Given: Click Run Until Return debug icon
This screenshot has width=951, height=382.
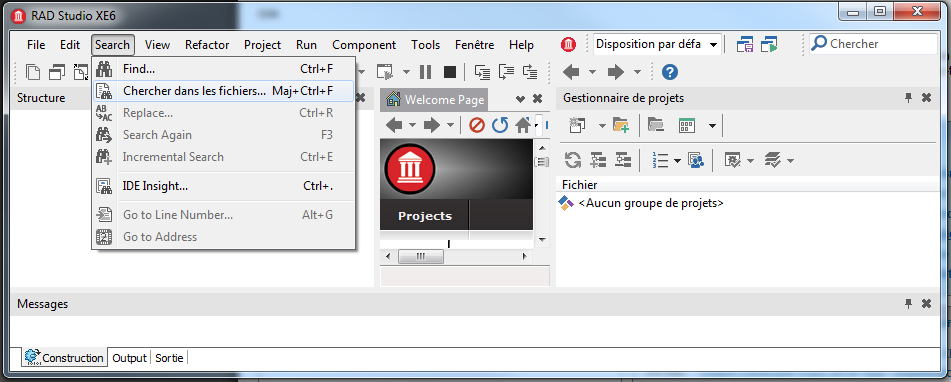Looking at the screenshot, I should pyautogui.click(x=530, y=73).
